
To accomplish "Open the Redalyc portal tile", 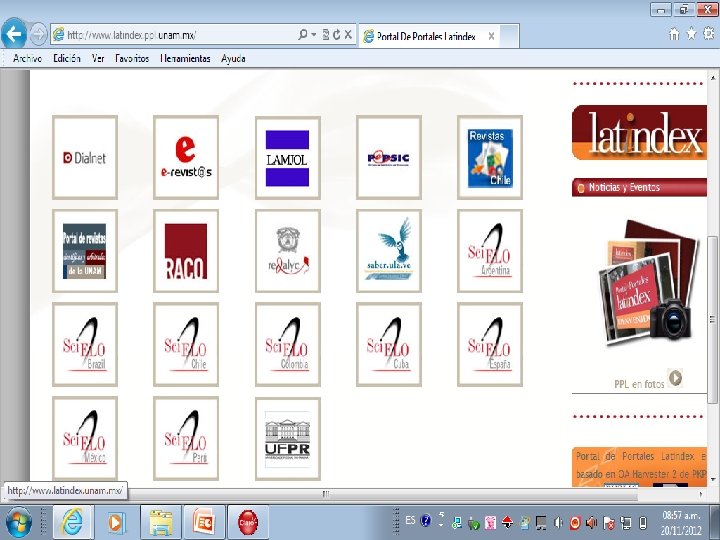I will [288, 251].
